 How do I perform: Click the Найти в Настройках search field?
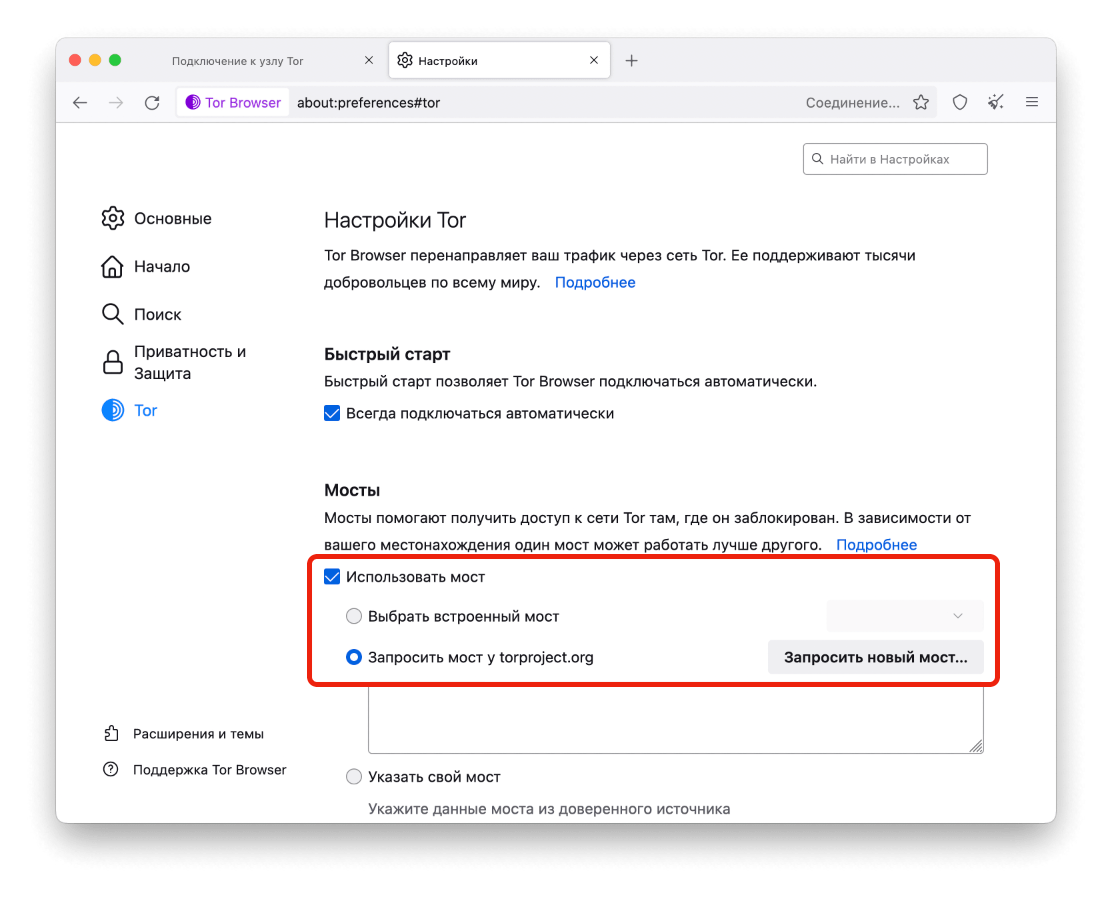(895, 158)
